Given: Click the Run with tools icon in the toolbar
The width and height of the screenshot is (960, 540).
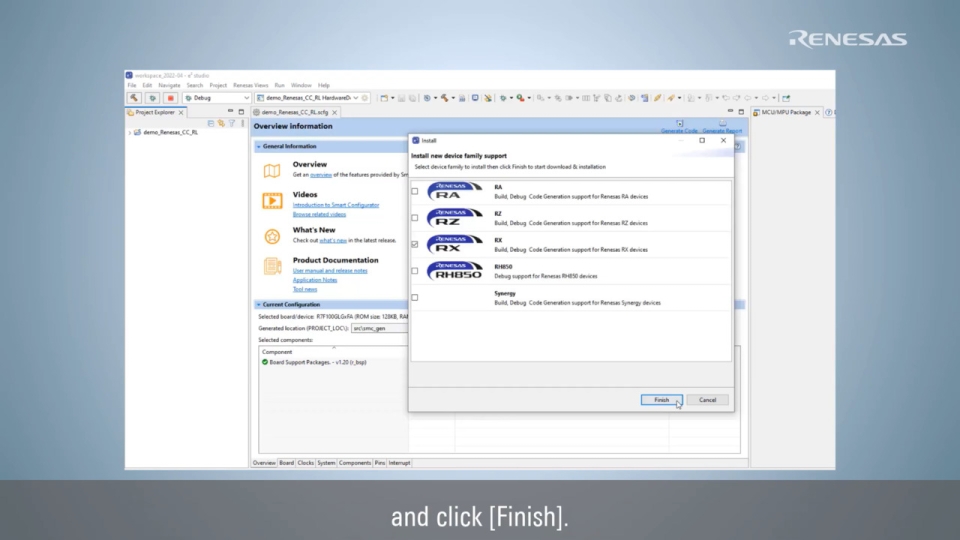Looking at the screenshot, I should coord(520,98).
